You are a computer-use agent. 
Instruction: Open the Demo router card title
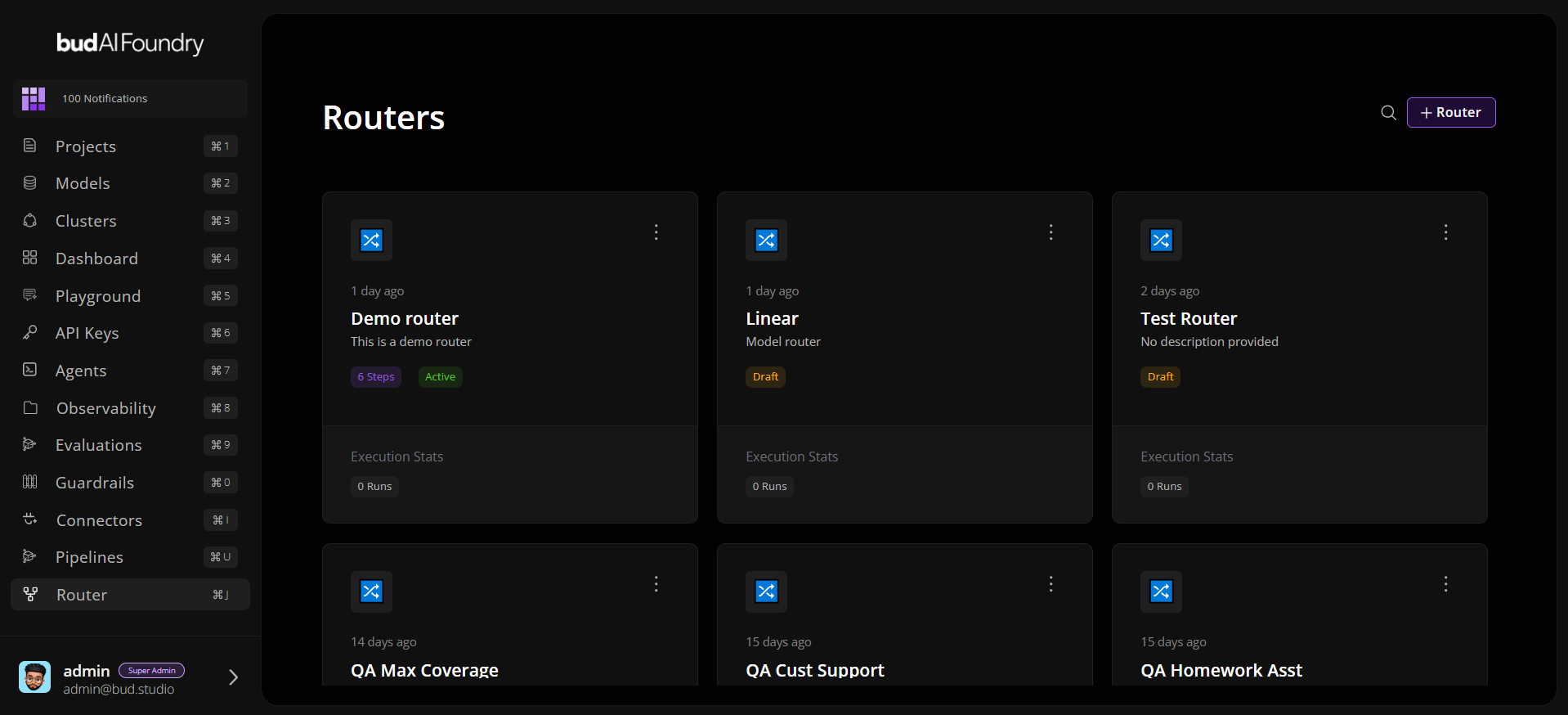coord(405,319)
